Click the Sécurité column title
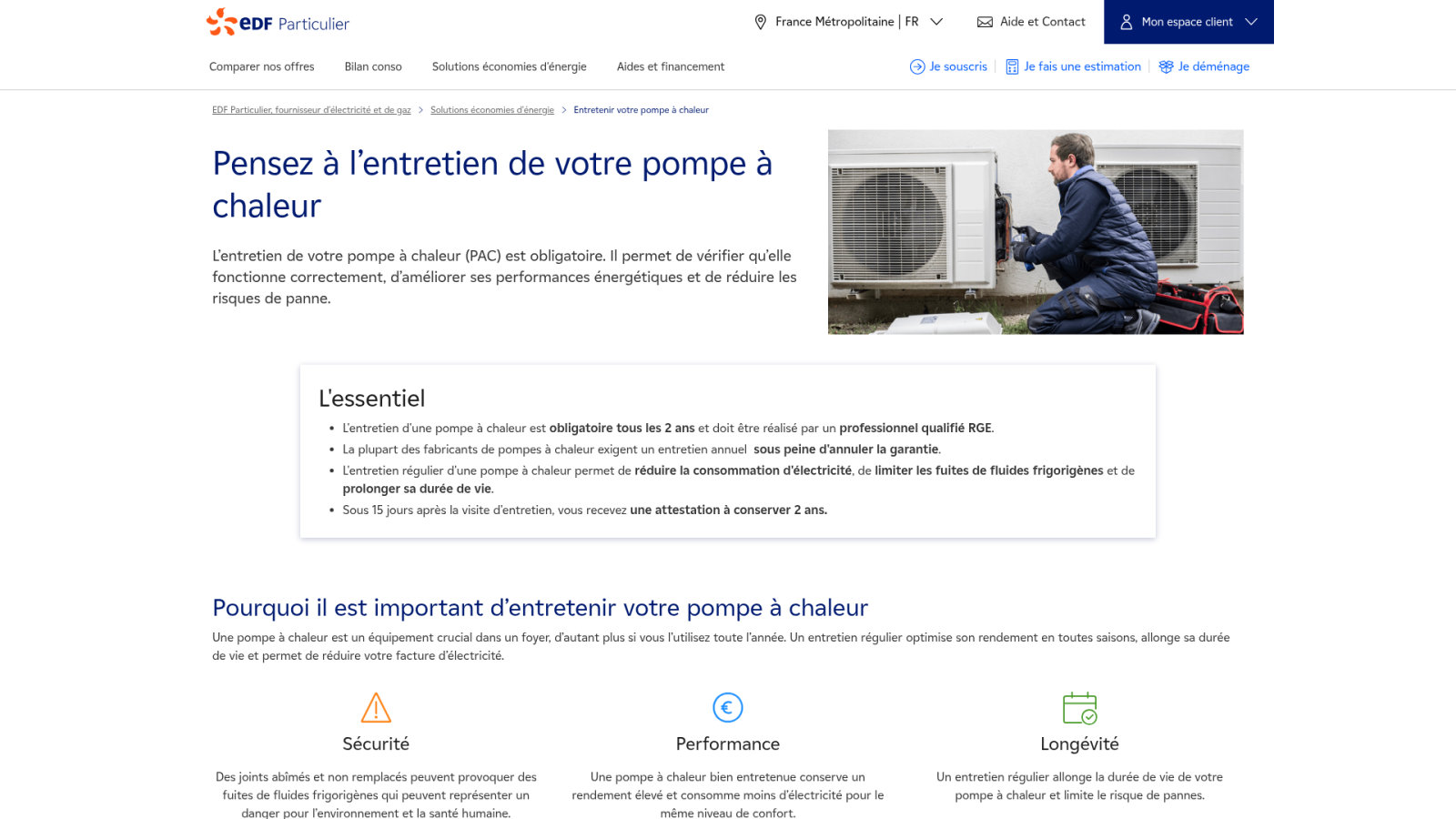1456x819 pixels. (376, 743)
